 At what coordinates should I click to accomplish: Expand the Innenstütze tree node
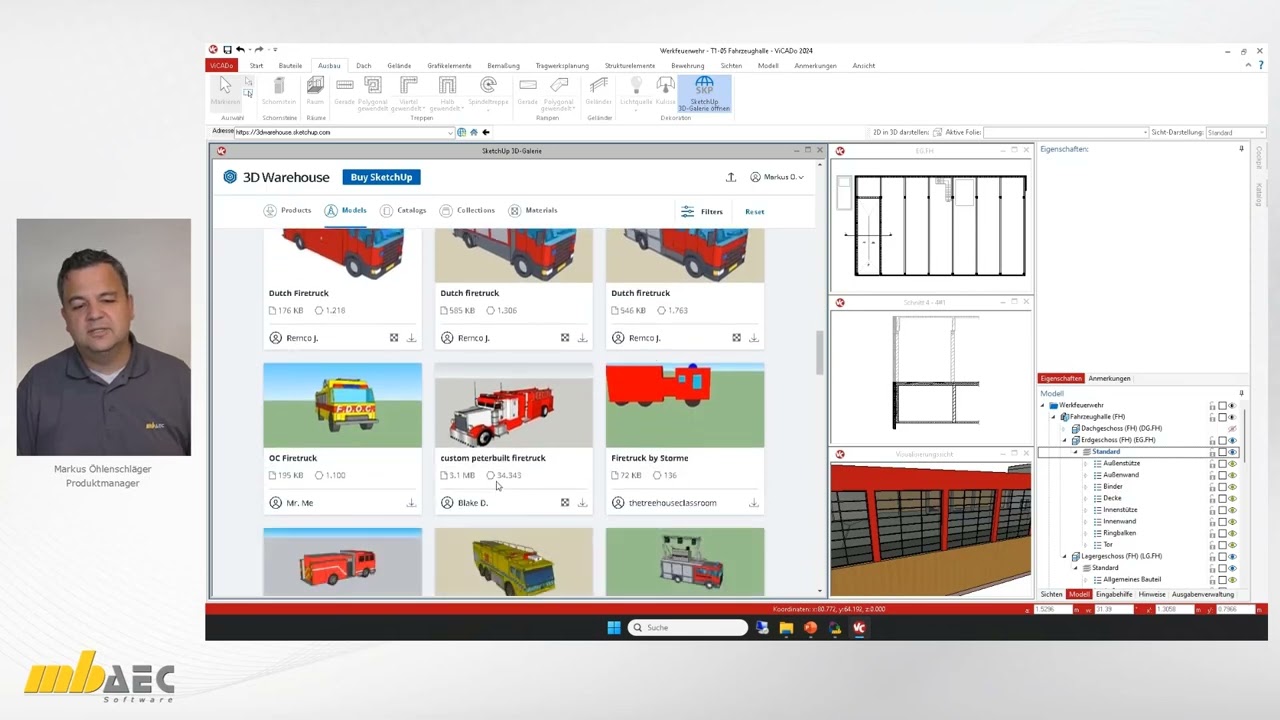1086,510
